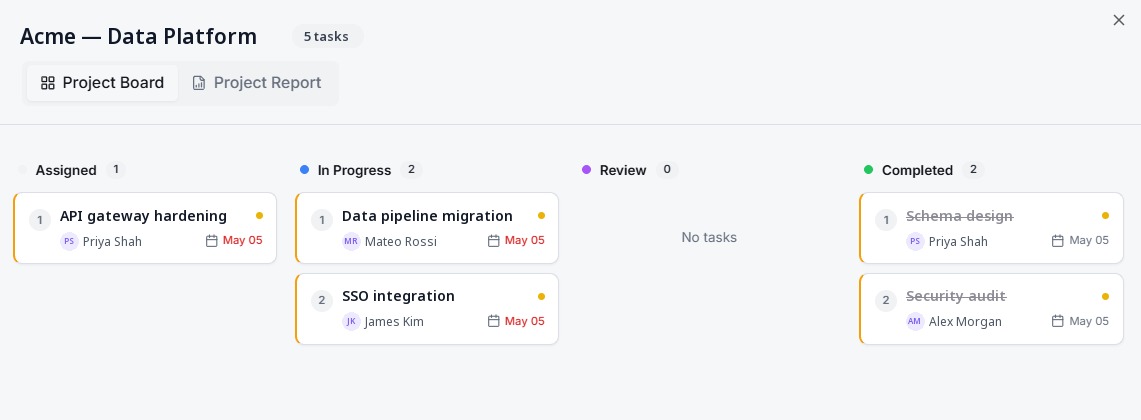Click May 05 date on Schema design
1141x420 pixels.
1089,240
